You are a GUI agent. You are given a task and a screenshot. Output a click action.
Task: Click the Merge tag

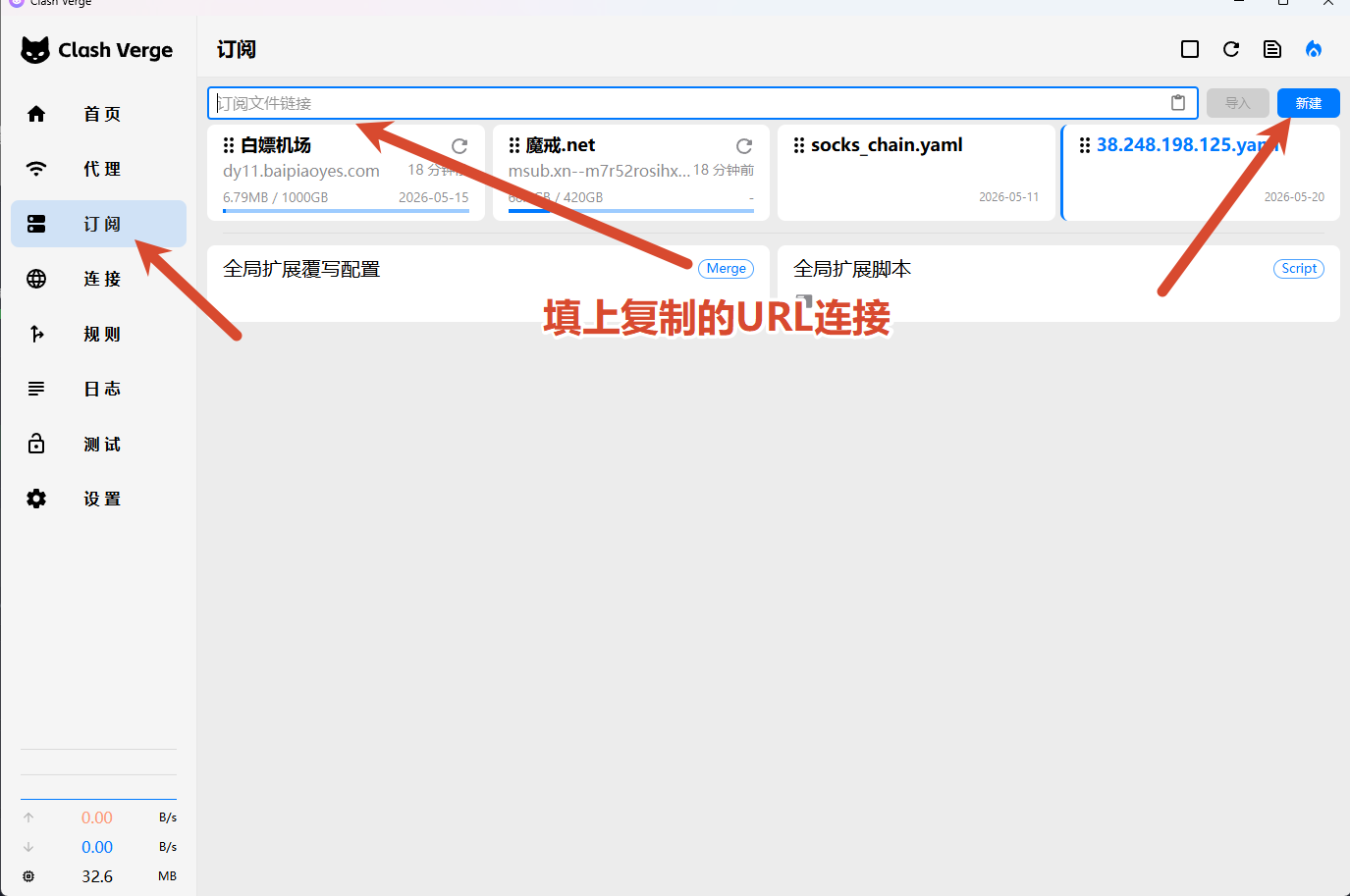(727, 269)
